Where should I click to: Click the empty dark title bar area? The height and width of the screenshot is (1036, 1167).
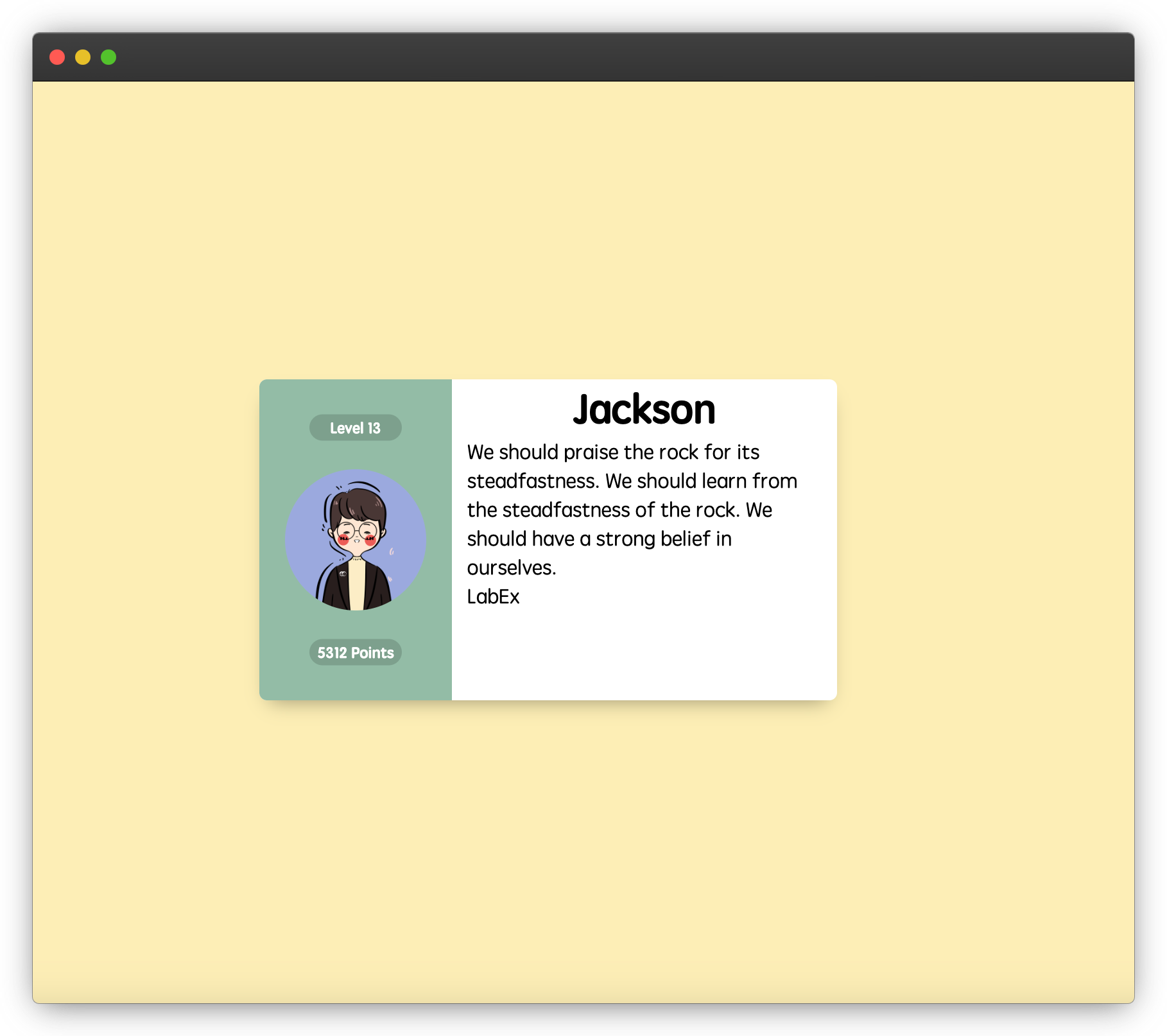coord(578,57)
